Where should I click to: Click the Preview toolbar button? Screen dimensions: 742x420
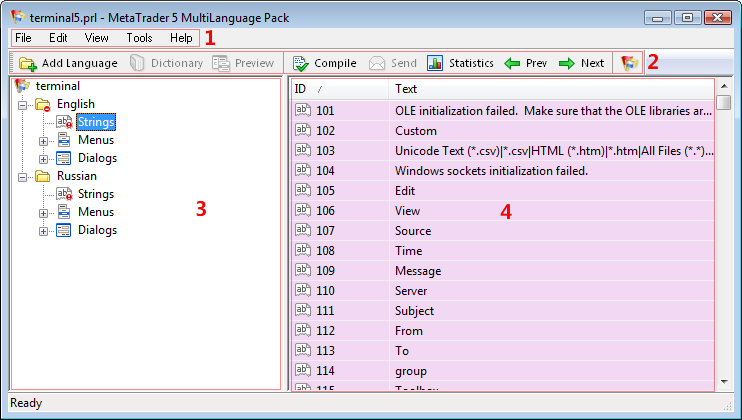coord(243,63)
